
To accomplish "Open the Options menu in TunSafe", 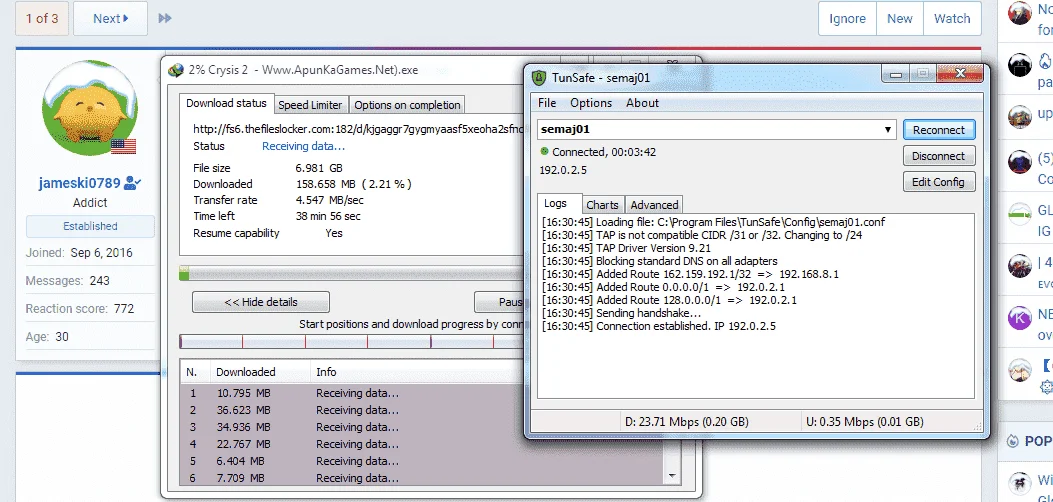I will point(591,103).
